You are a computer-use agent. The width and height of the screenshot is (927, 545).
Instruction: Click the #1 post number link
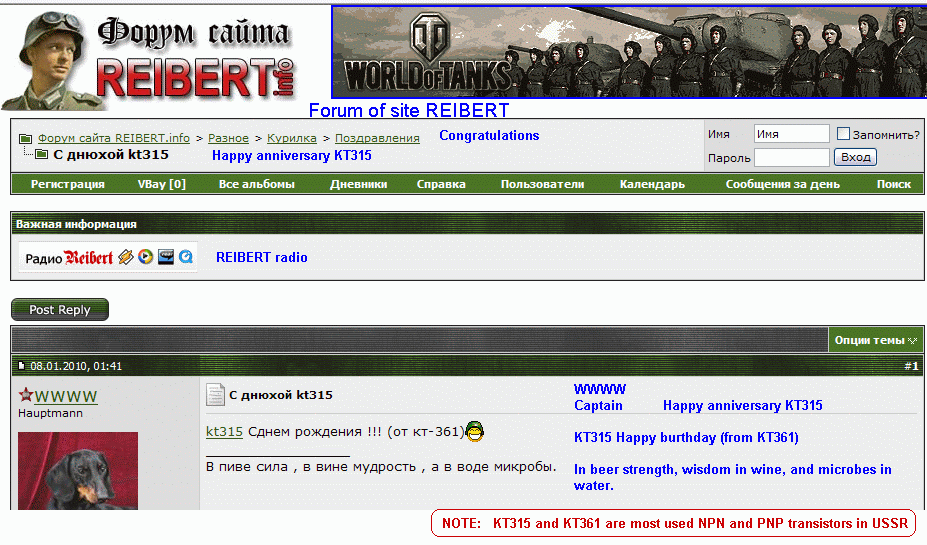[x=911, y=366]
